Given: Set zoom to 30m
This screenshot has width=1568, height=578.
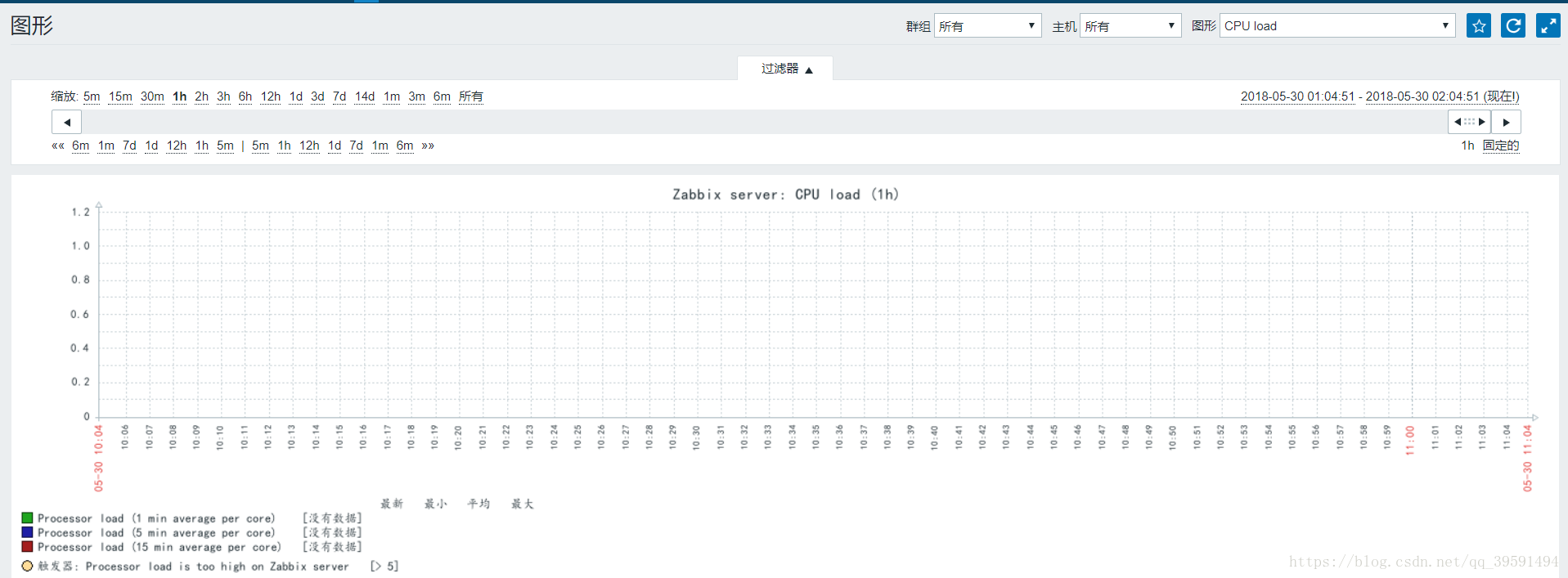Looking at the screenshot, I should 152,96.
